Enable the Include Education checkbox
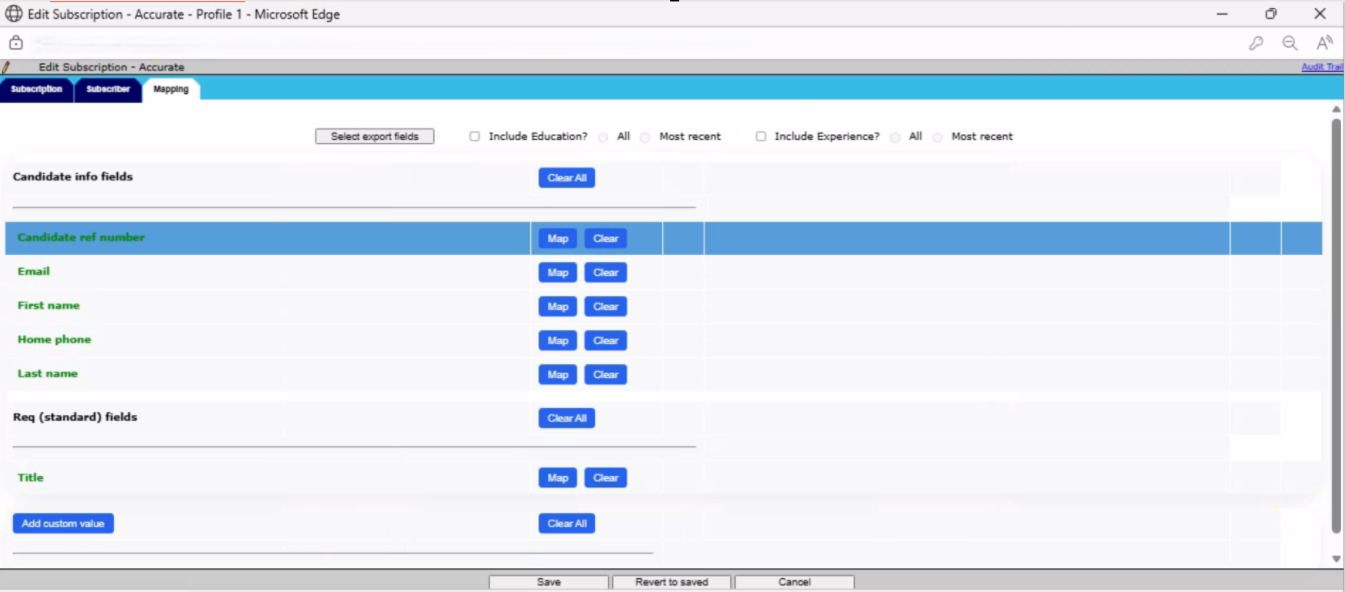The width and height of the screenshot is (1345, 592). tap(475, 137)
